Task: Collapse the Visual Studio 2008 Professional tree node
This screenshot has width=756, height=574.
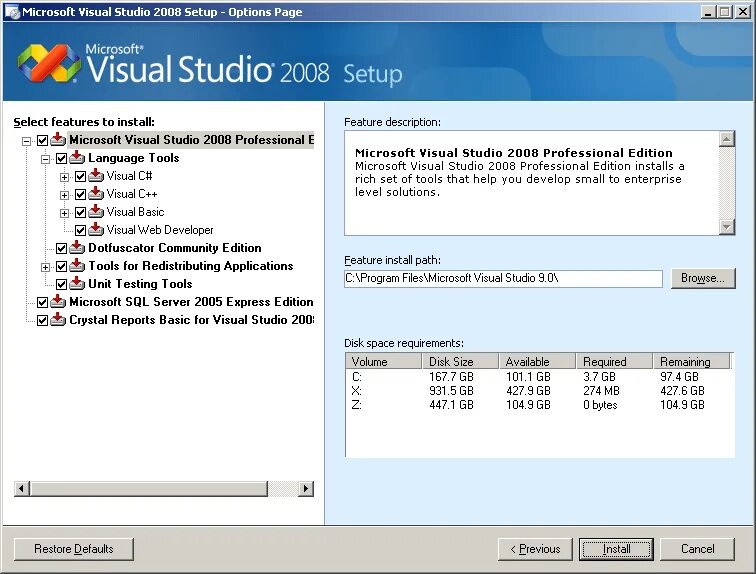Action: coord(27,141)
